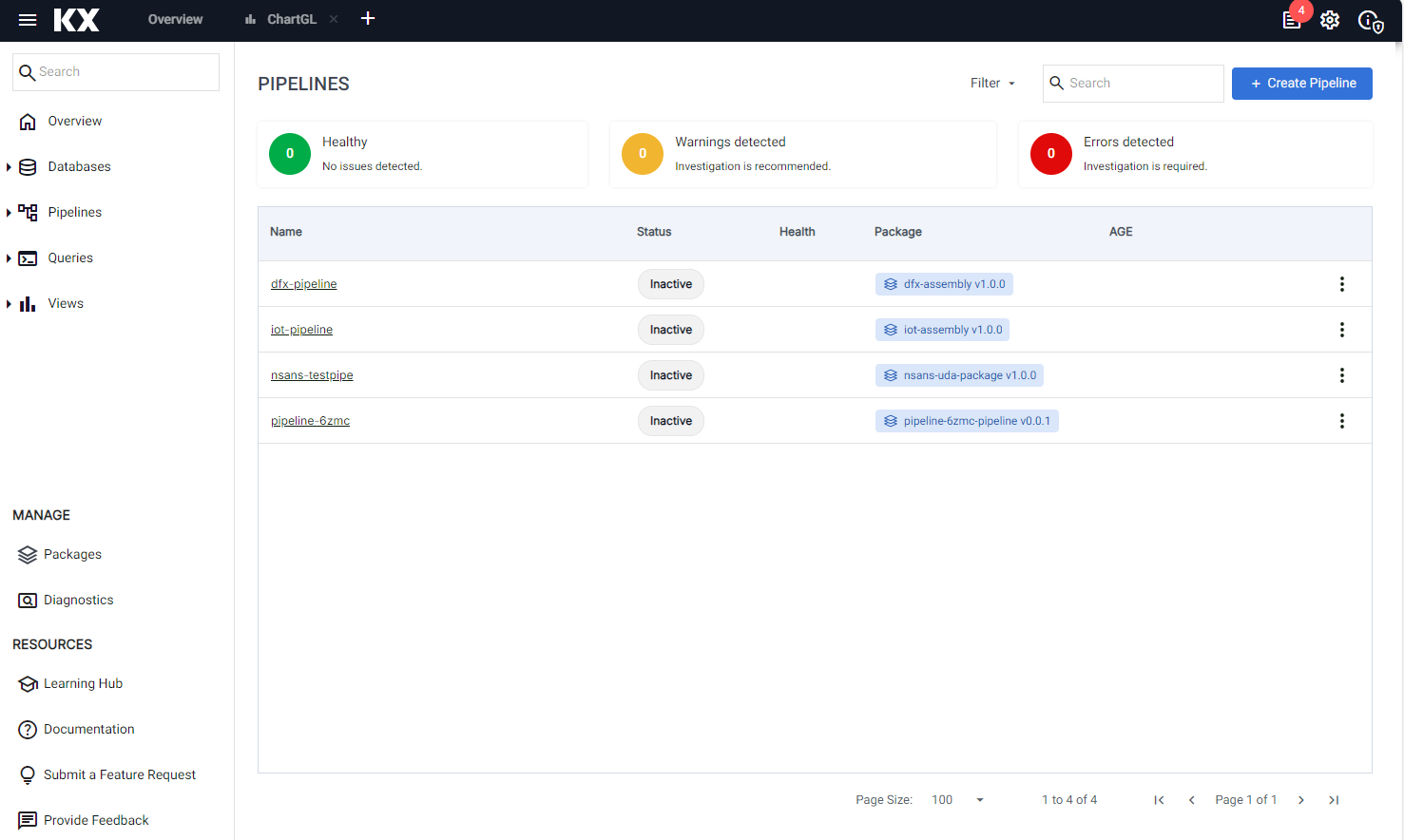Expand the Views tree arrow
1404x840 pixels.
[9, 304]
